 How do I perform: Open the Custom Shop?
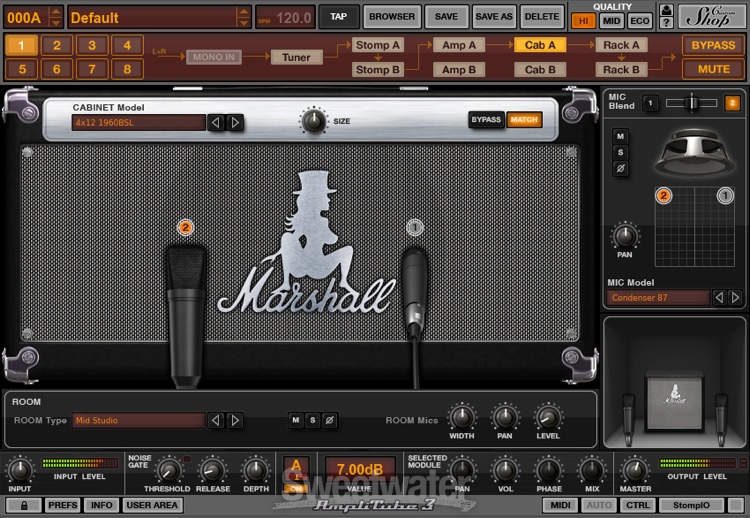[712, 16]
